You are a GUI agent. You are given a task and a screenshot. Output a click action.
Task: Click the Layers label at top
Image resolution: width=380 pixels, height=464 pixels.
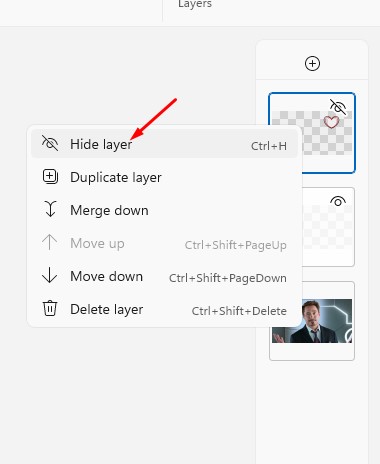point(195,4)
